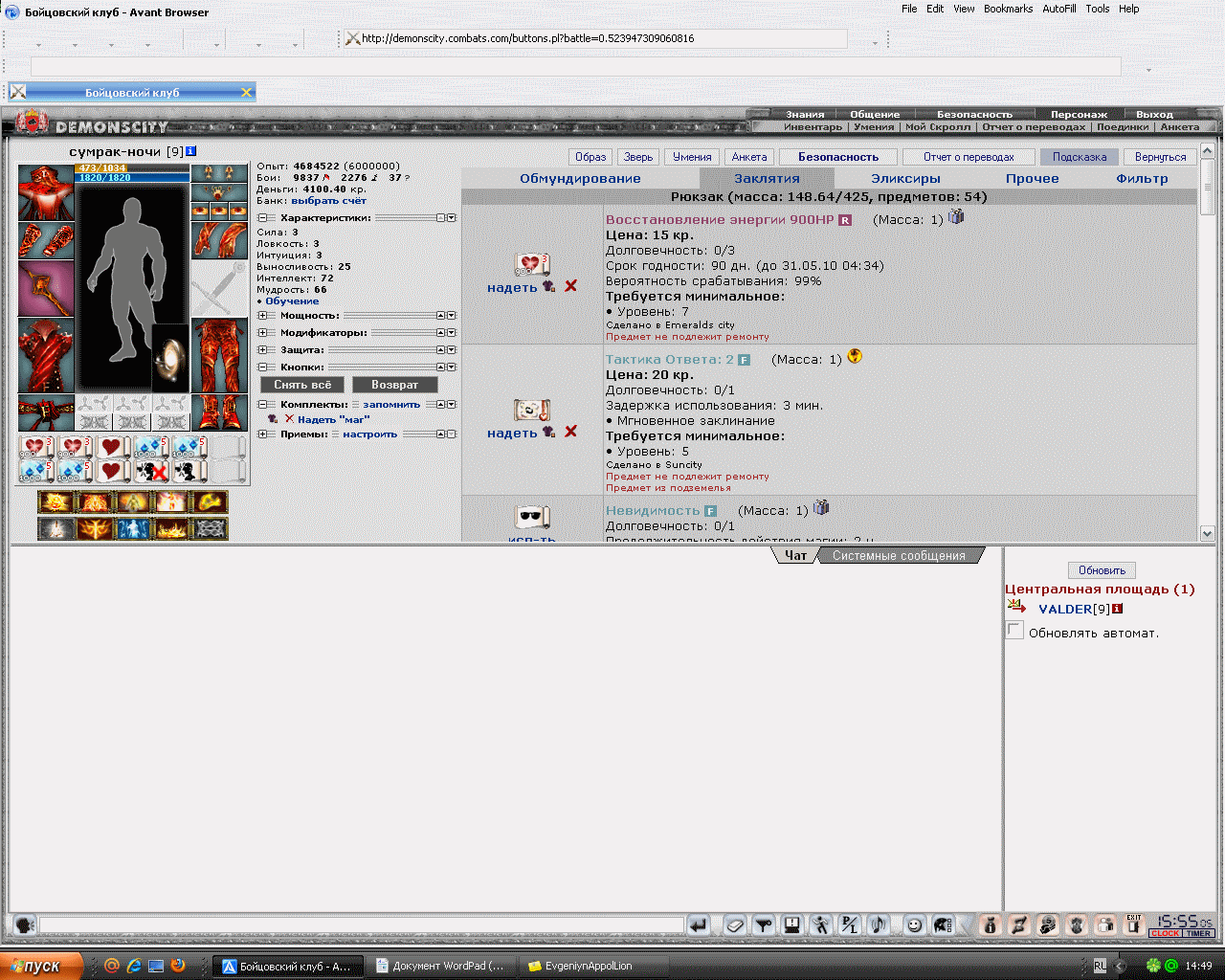1225x980 pixels.
Task: Toggle the sound speaker icon
Action: tap(880, 925)
